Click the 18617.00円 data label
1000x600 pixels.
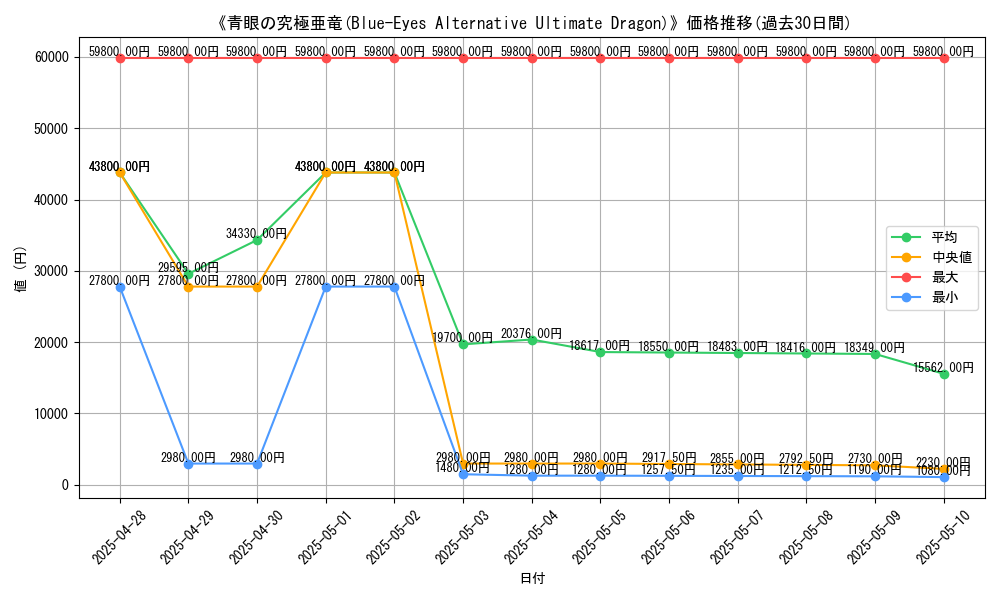coord(599,346)
